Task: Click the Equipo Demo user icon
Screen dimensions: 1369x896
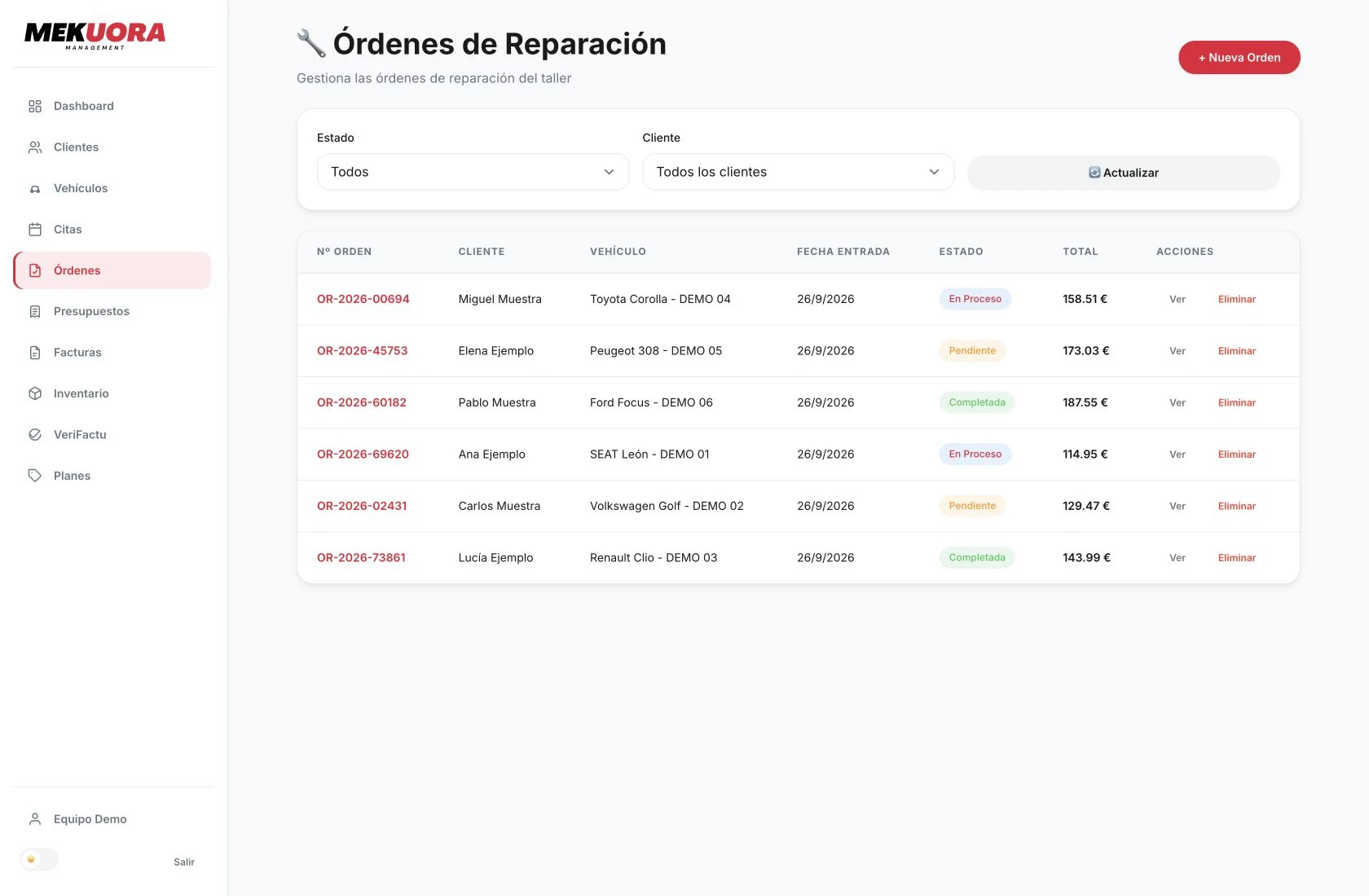Action: (35, 819)
